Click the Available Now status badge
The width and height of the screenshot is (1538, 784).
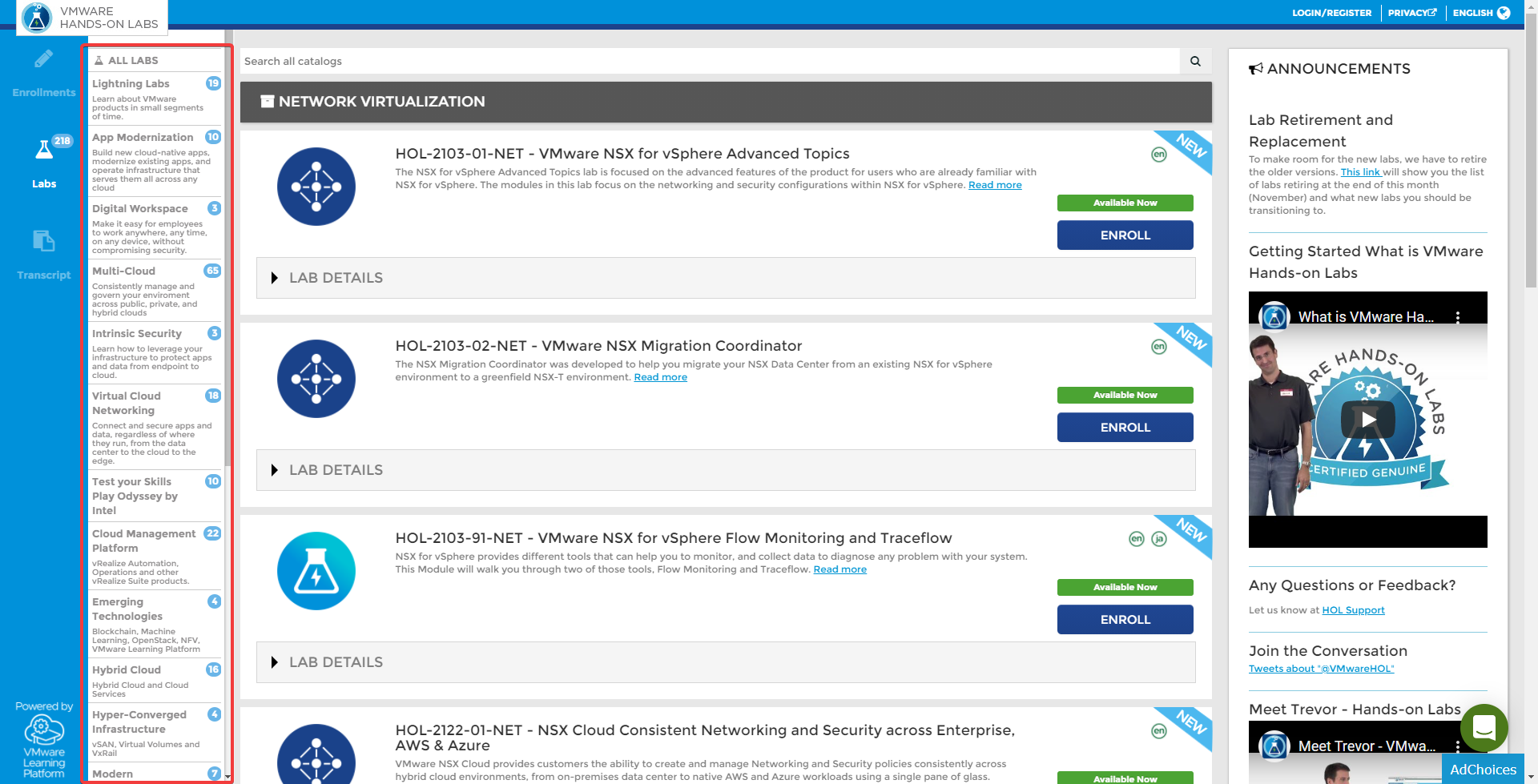click(x=1125, y=203)
